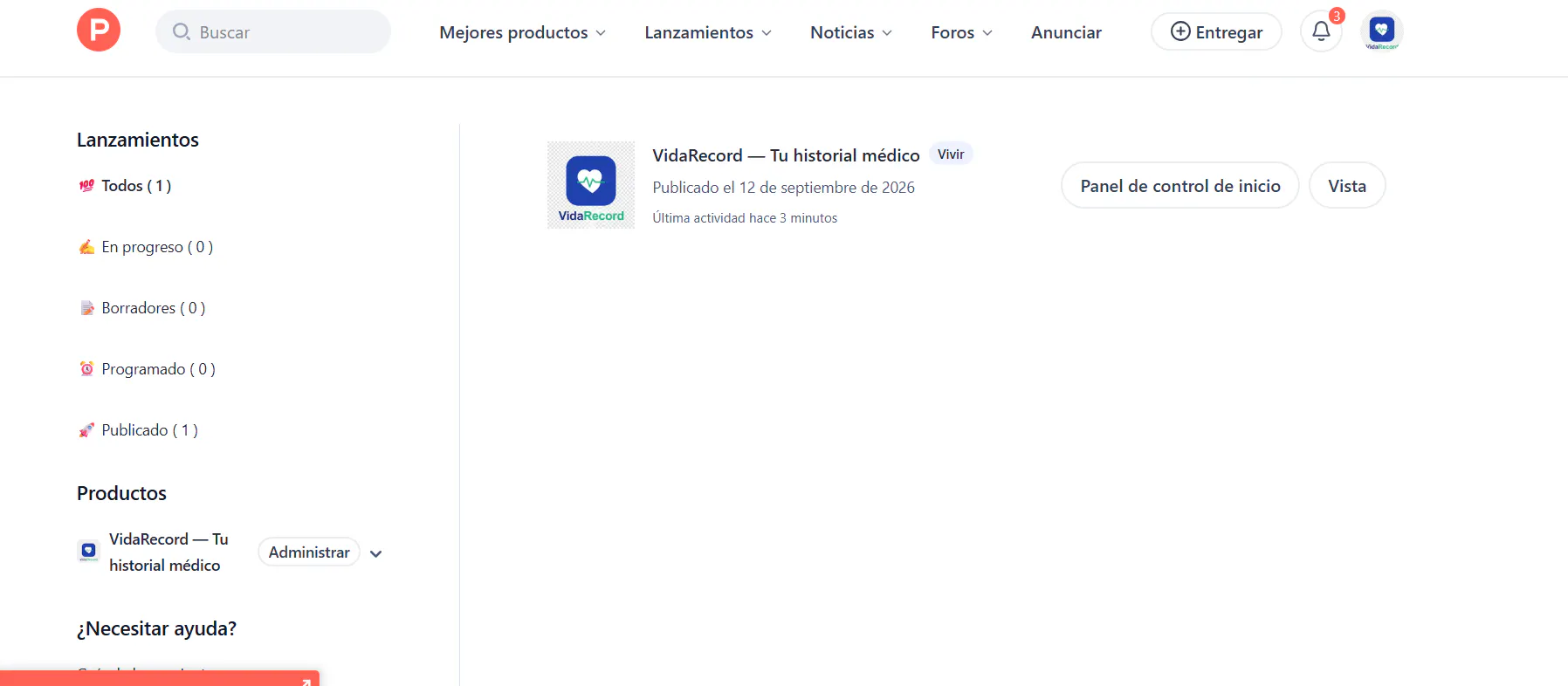Click the Vista button

pos(1347,185)
